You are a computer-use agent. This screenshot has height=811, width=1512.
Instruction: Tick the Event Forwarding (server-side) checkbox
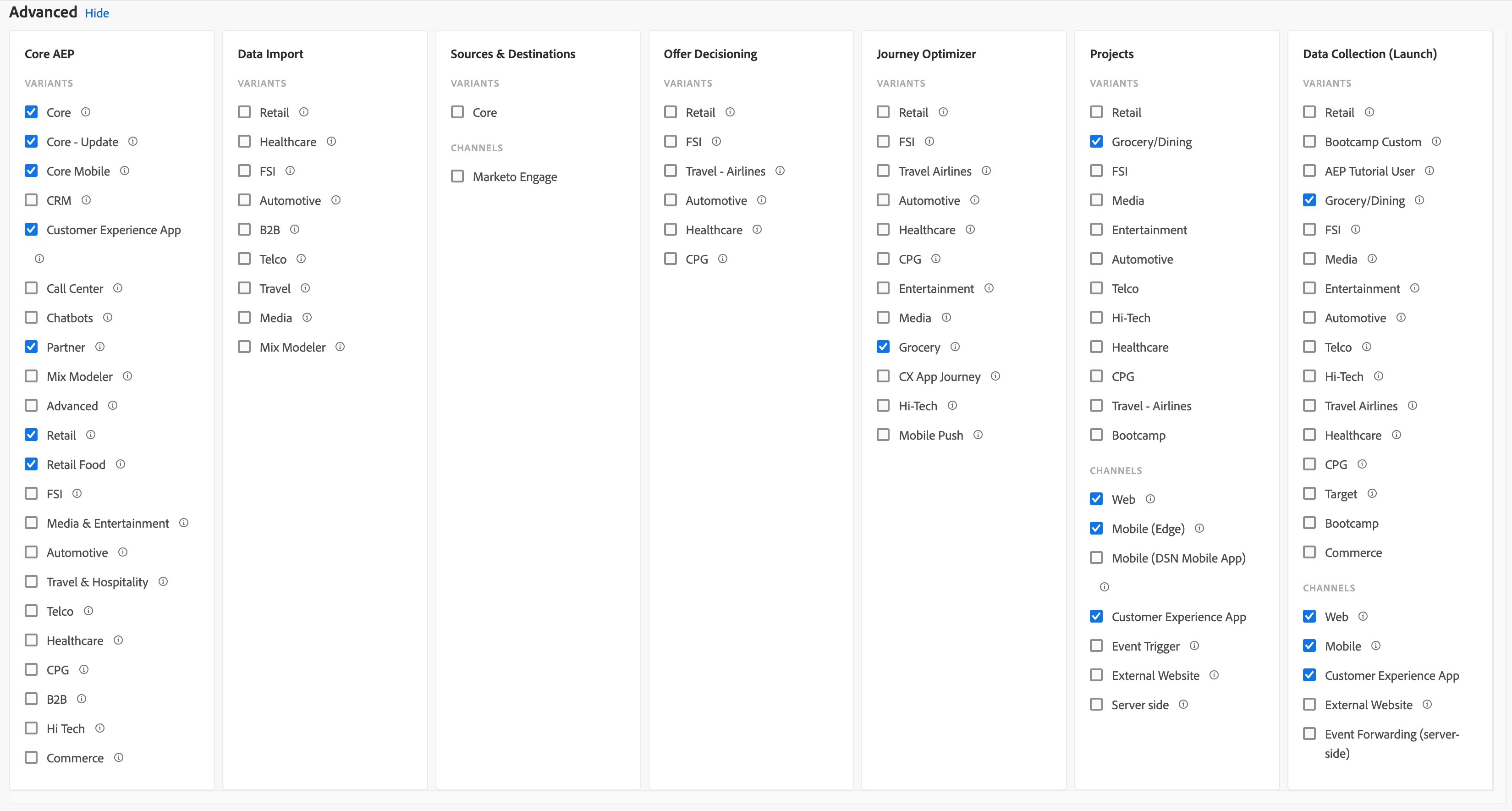pyautogui.click(x=1309, y=734)
